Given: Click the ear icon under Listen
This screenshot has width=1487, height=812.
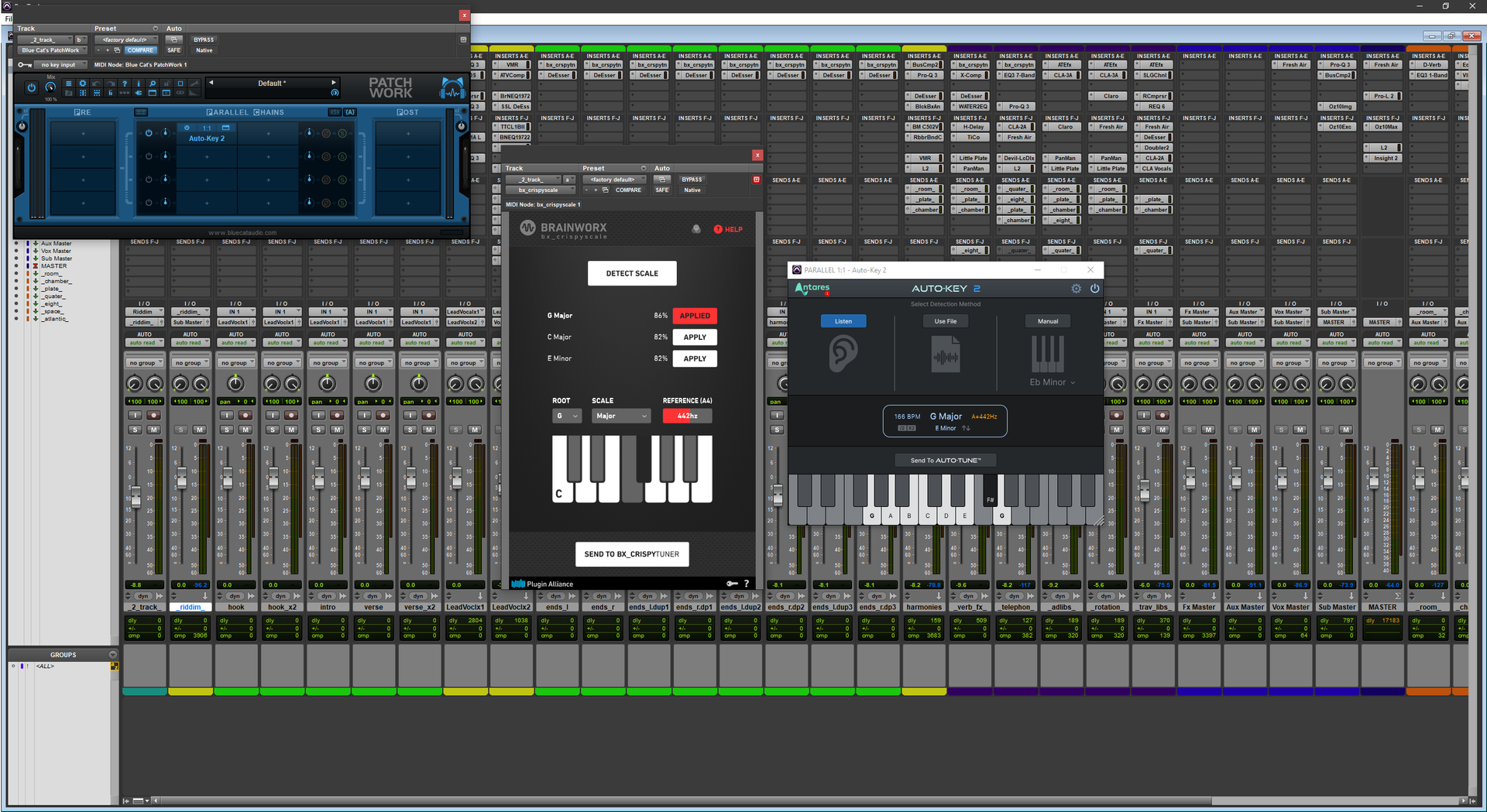Looking at the screenshot, I should pyautogui.click(x=843, y=355).
